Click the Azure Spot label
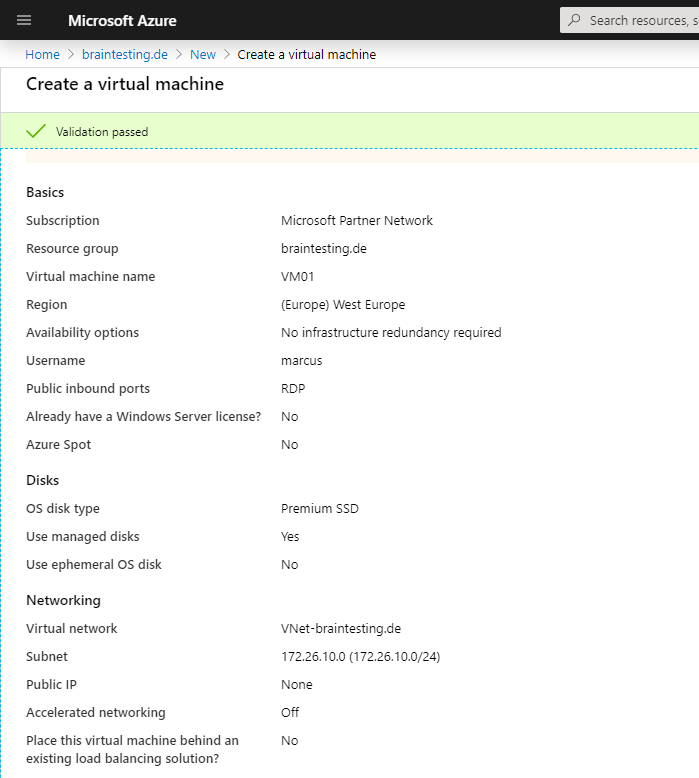 pyautogui.click(x=59, y=445)
